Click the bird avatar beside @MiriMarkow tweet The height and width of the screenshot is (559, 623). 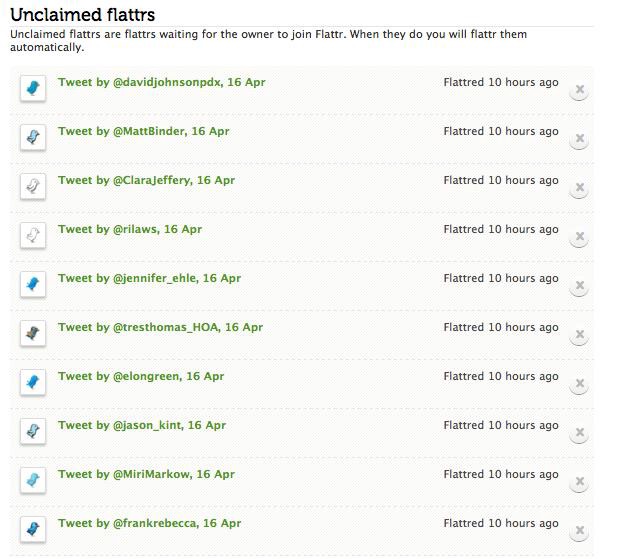pos(33,480)
